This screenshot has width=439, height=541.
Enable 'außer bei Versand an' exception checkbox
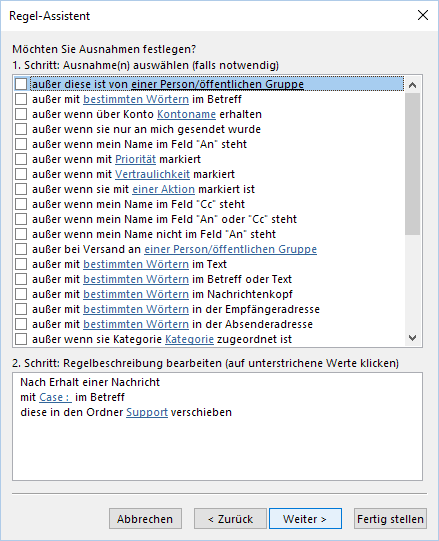coord(21,249)
